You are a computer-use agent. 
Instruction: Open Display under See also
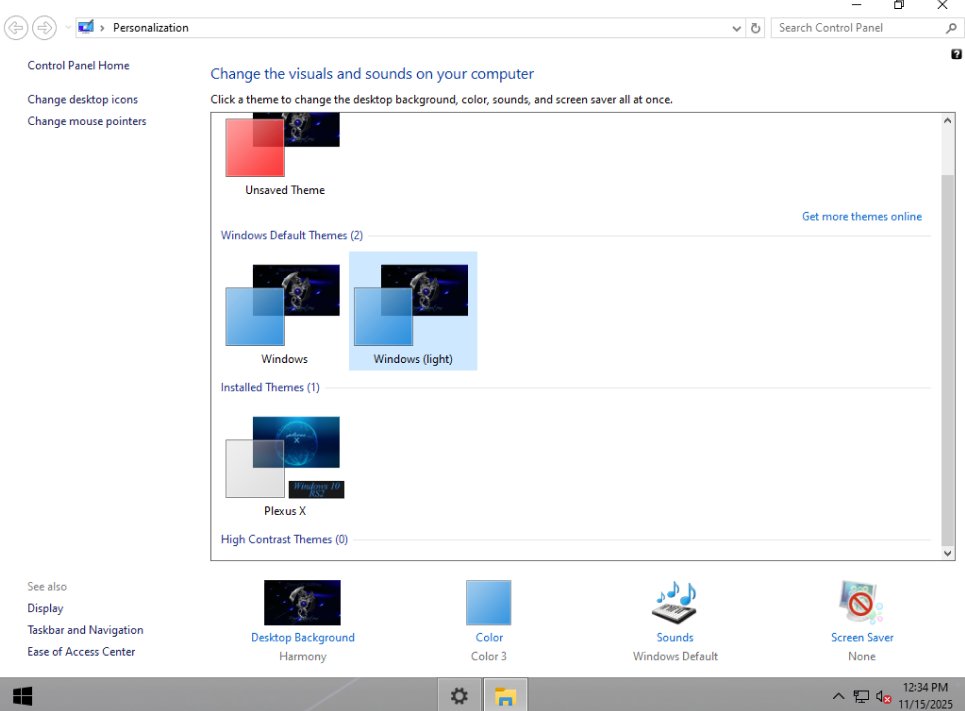click(45, 608)
